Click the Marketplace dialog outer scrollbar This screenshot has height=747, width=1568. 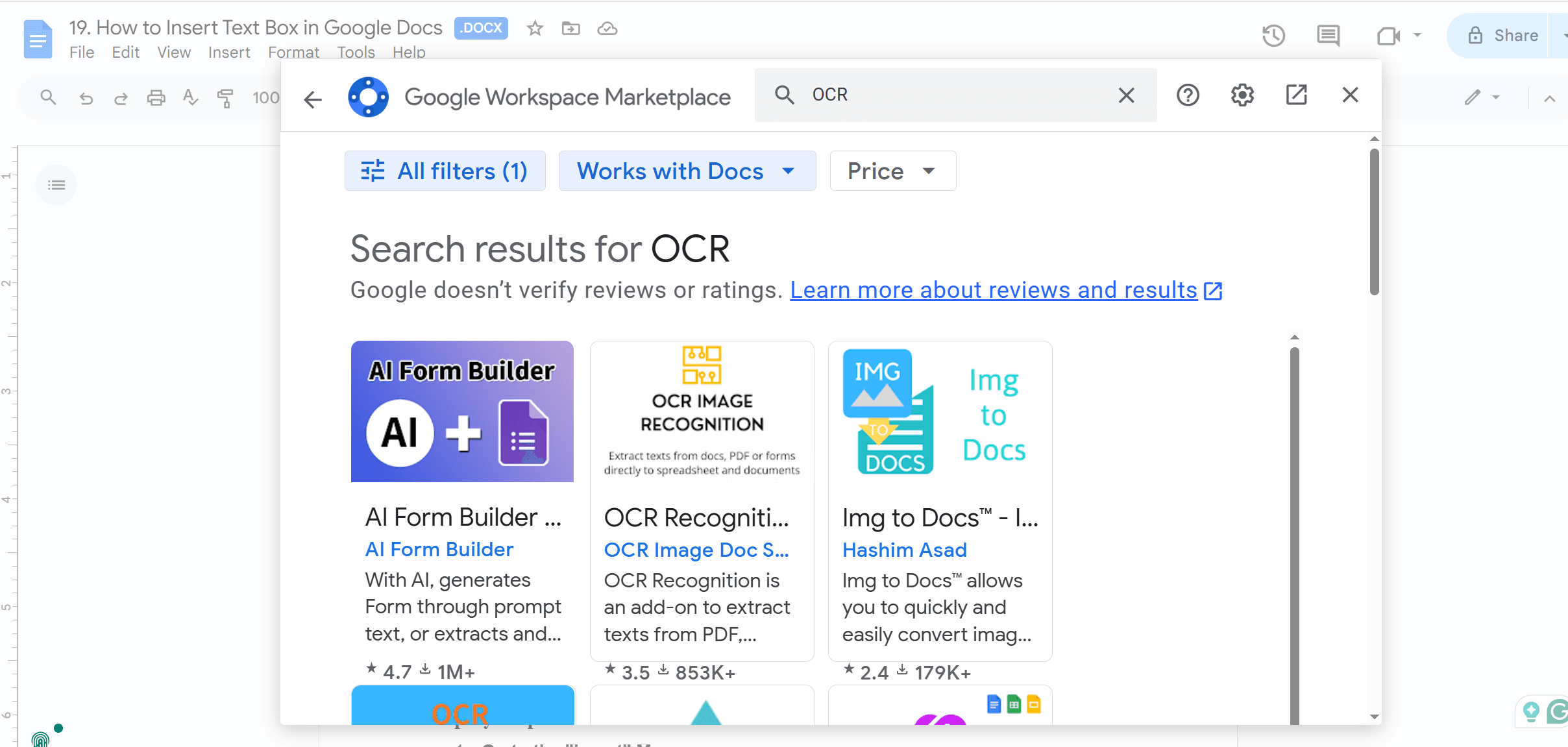[x=1374, y=222]
